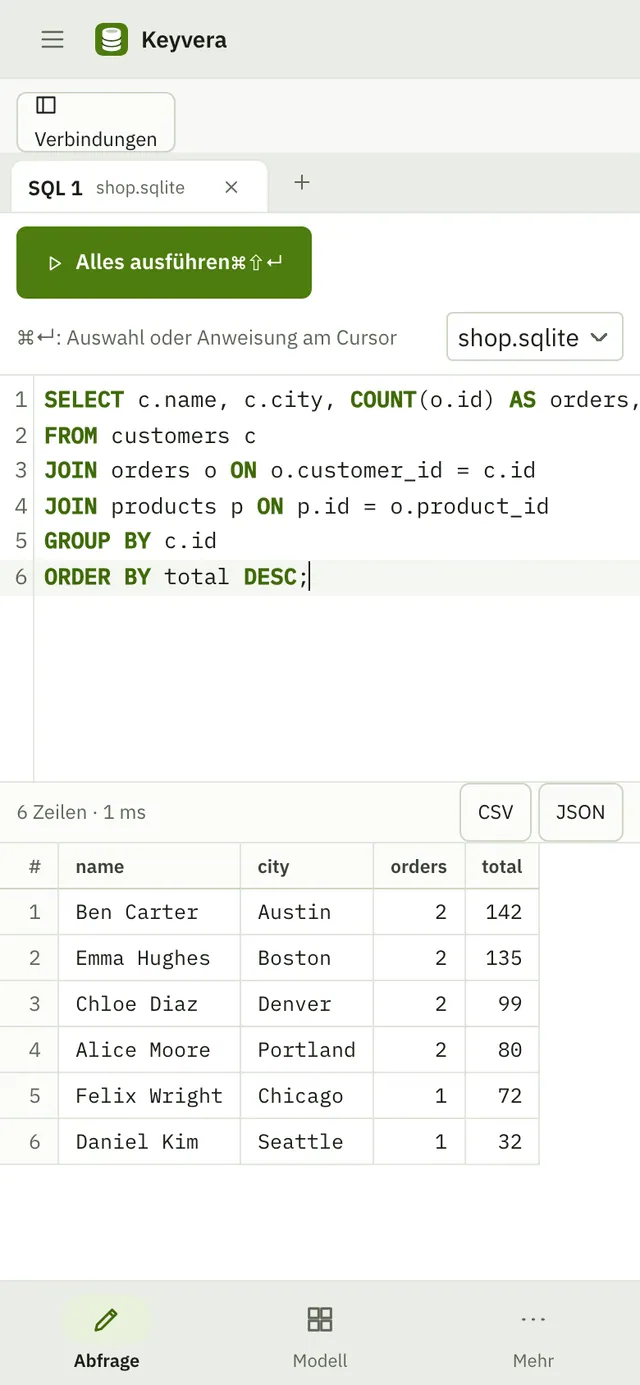
Task: Select the Felix Wright cell
Action: pyautogui.click(x=150, y=1096)
